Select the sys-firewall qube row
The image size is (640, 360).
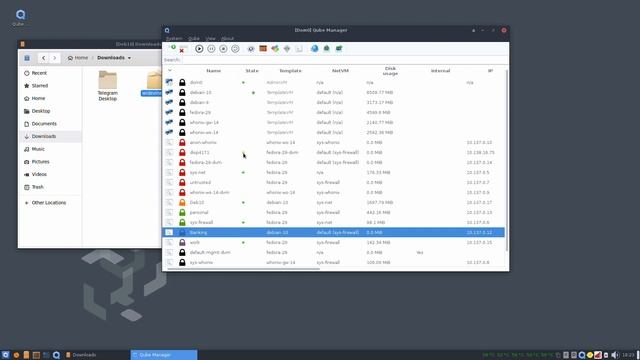coord(334,222)
